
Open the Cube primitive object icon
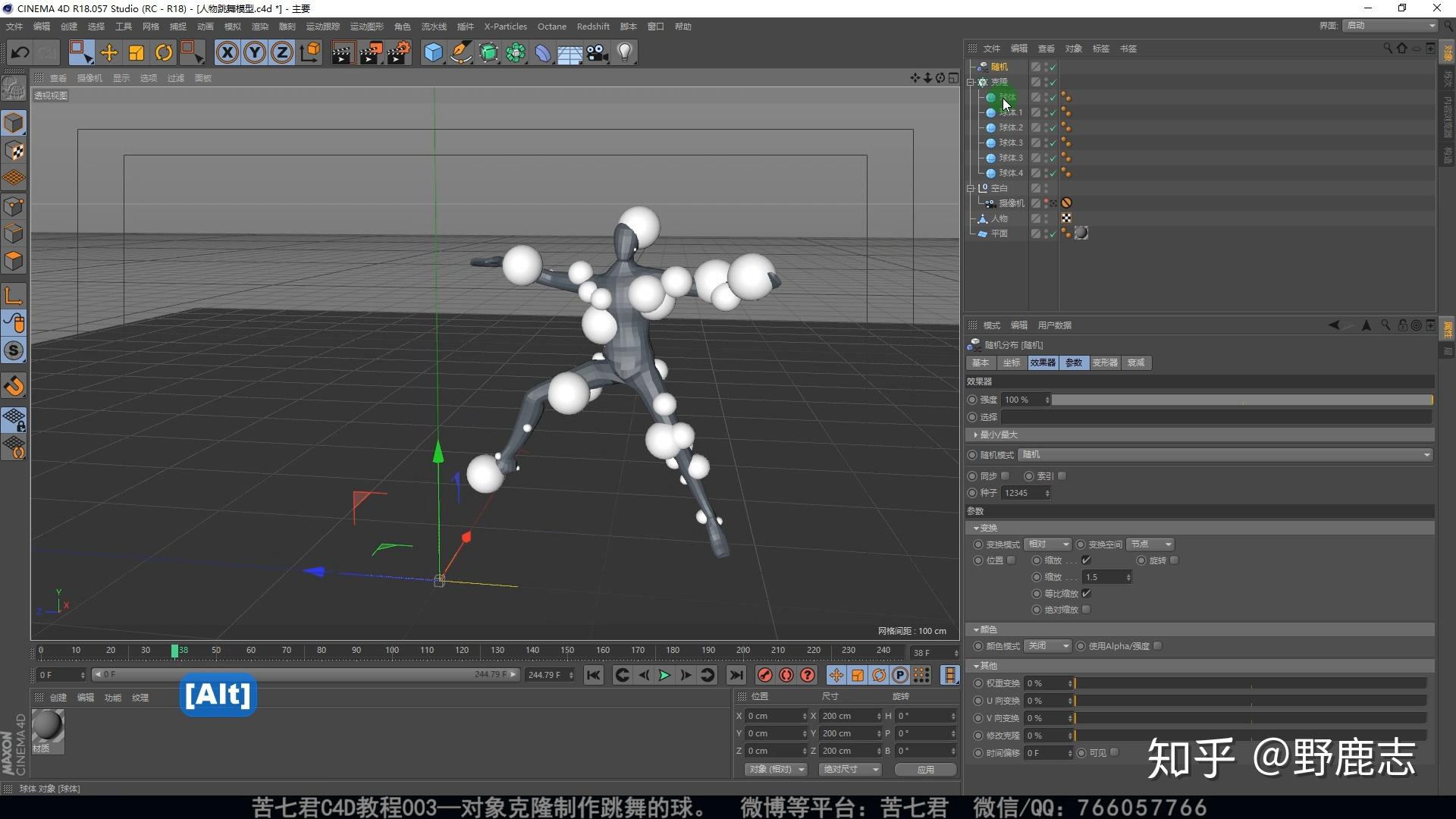[433, 52]
